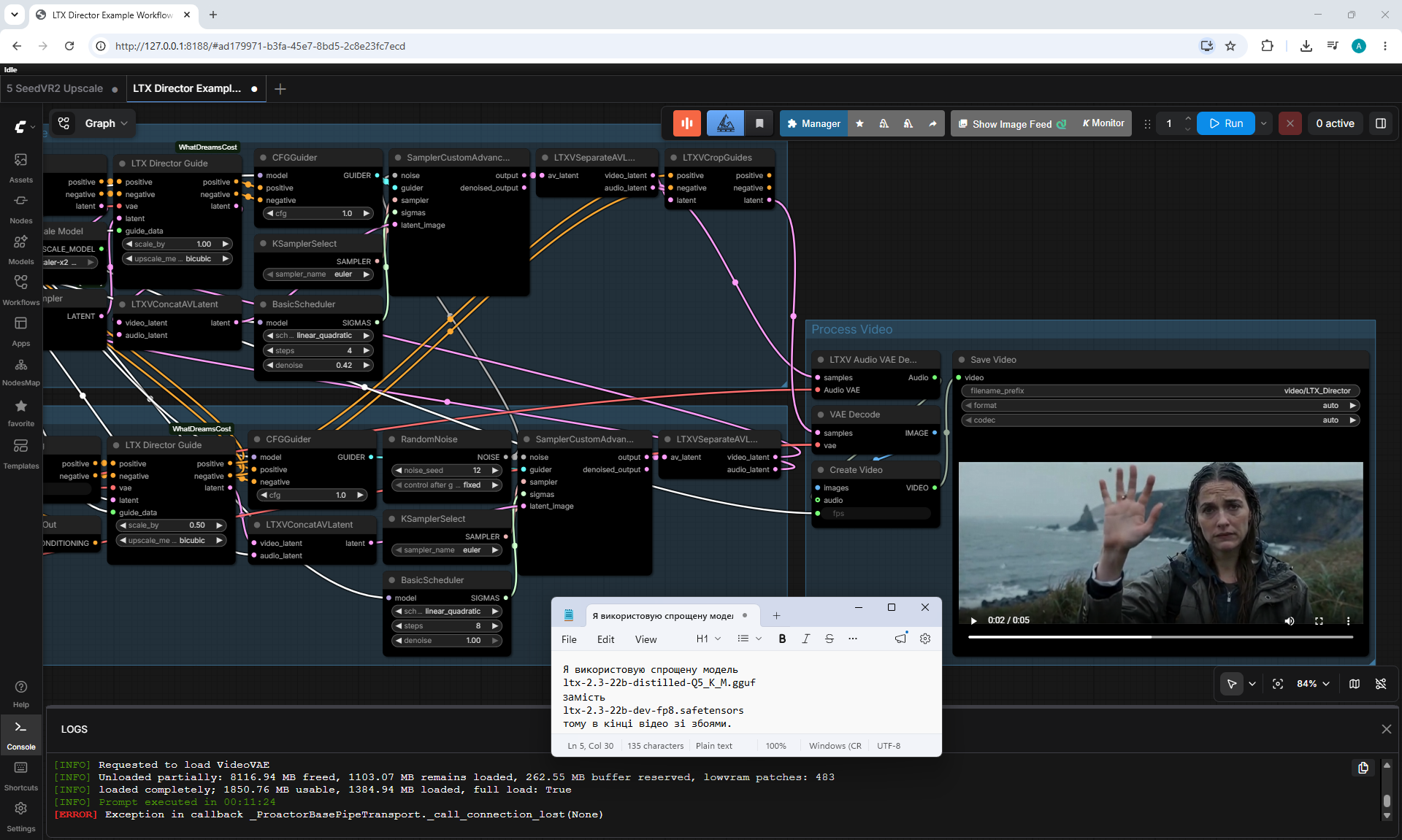Open the favorite sidebar panel

tap(20, 412)
